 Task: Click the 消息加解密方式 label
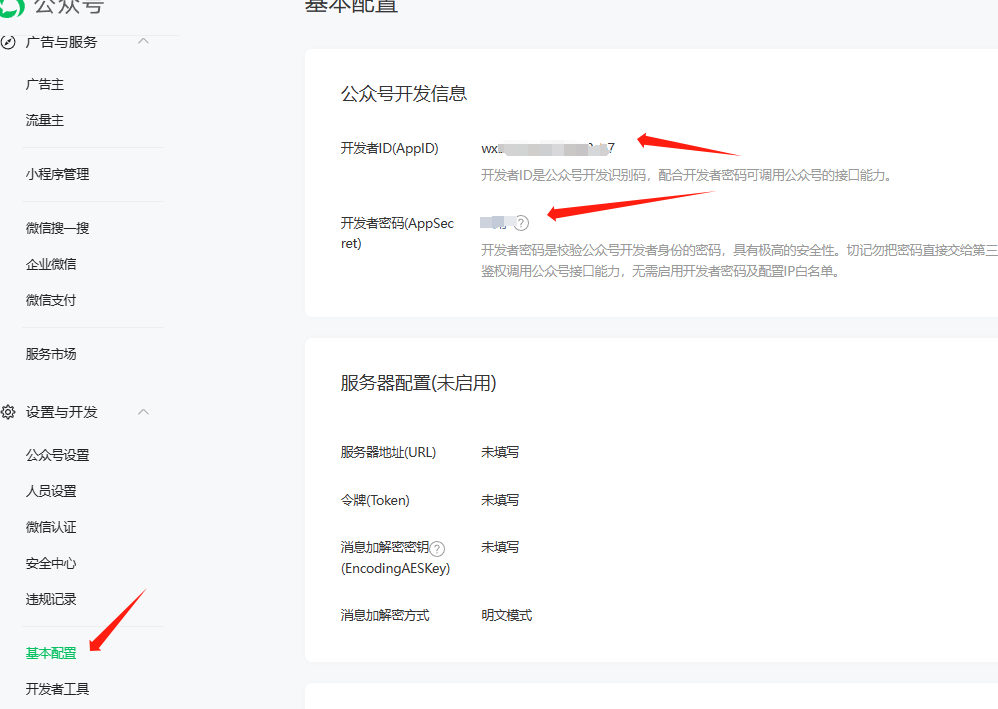point(385,615)
